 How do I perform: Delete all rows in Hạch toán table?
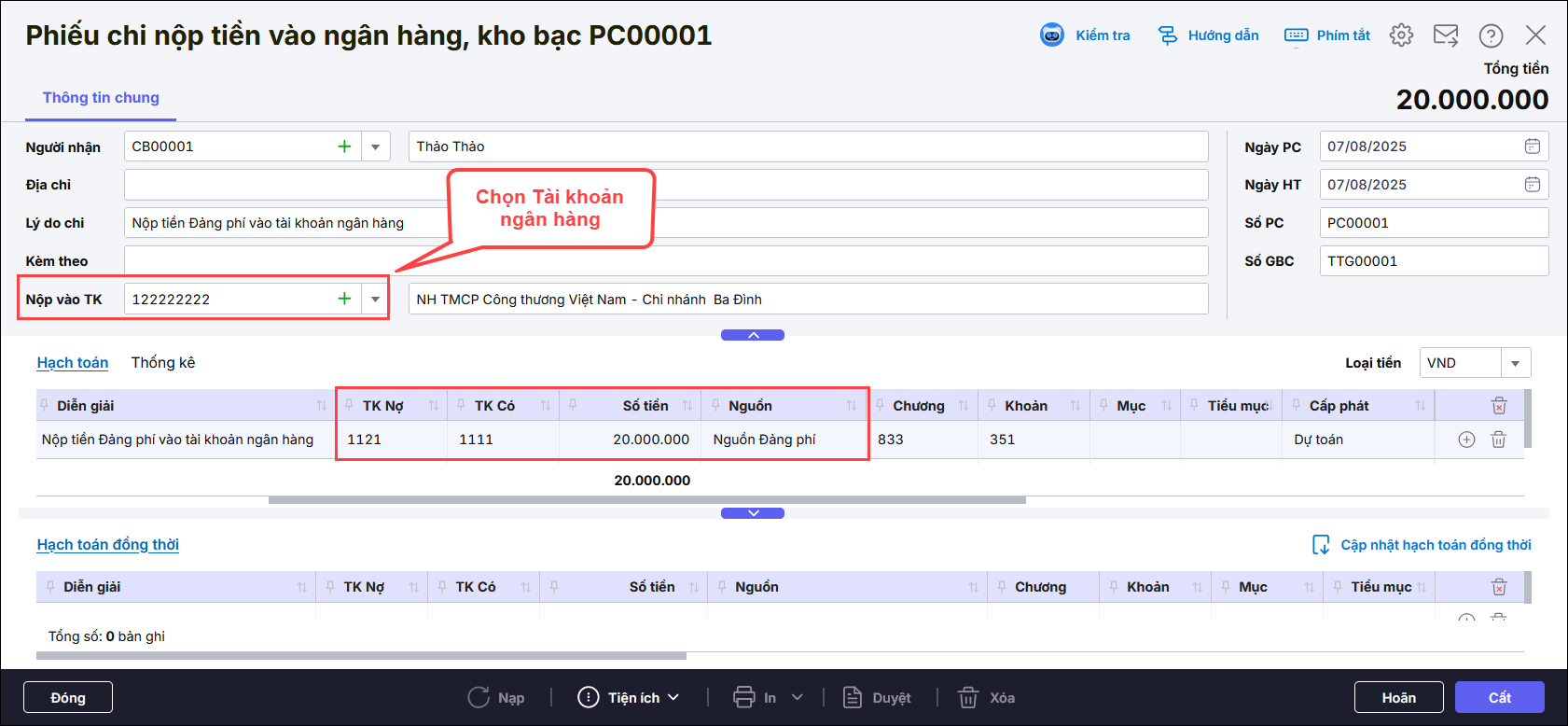(1499, 406)
